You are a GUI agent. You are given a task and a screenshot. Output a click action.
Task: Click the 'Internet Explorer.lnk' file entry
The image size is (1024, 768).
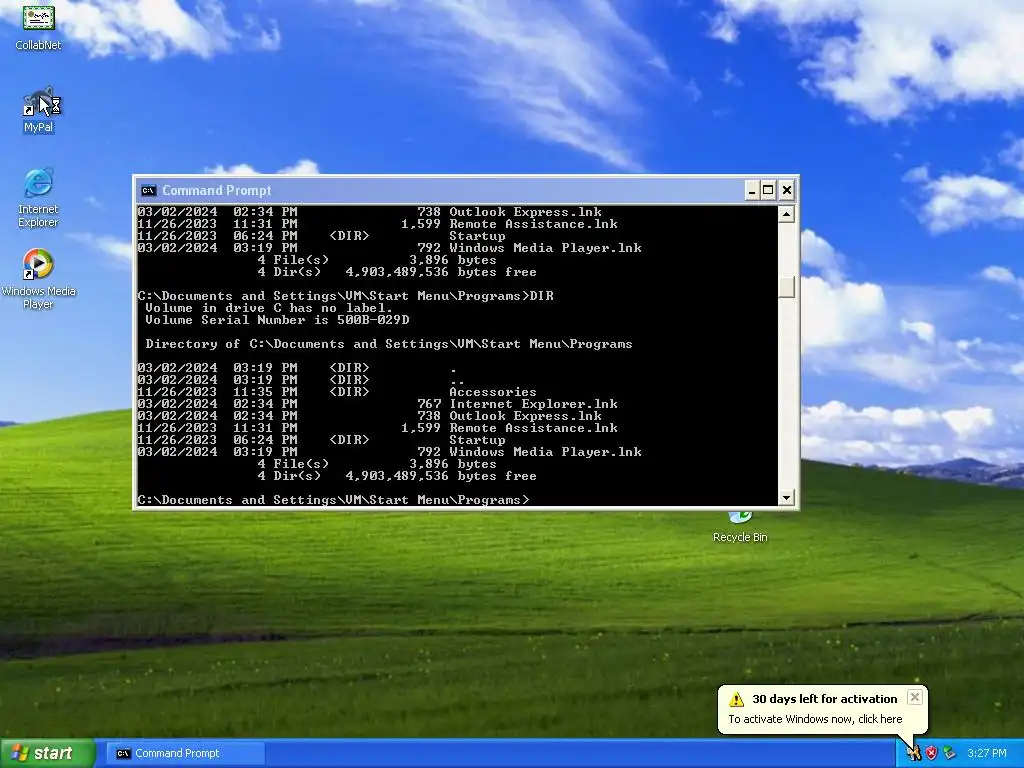[377, 404]
